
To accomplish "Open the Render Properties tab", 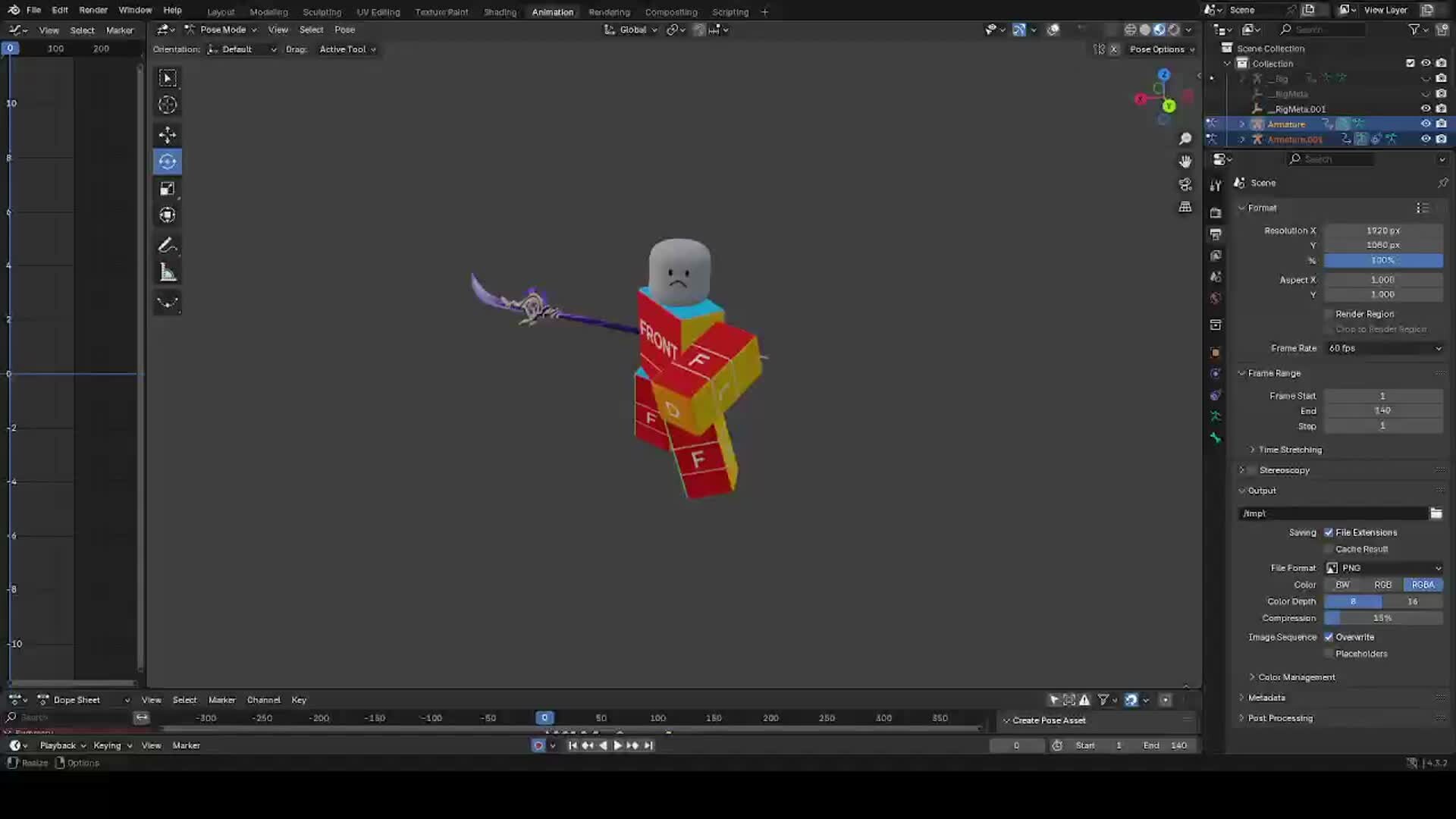I will point(1216,213).
